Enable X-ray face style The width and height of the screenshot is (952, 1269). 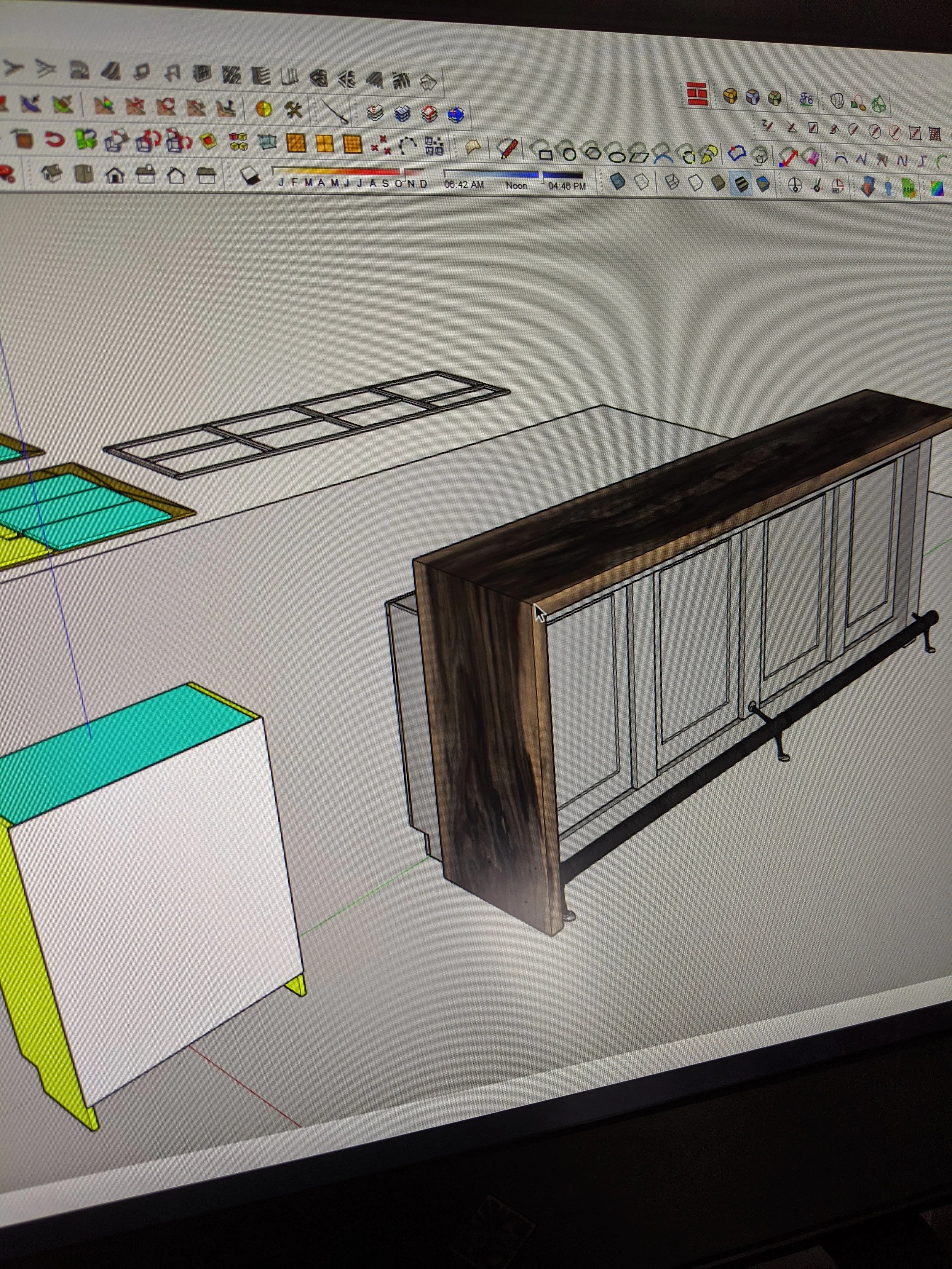(617, 182)
